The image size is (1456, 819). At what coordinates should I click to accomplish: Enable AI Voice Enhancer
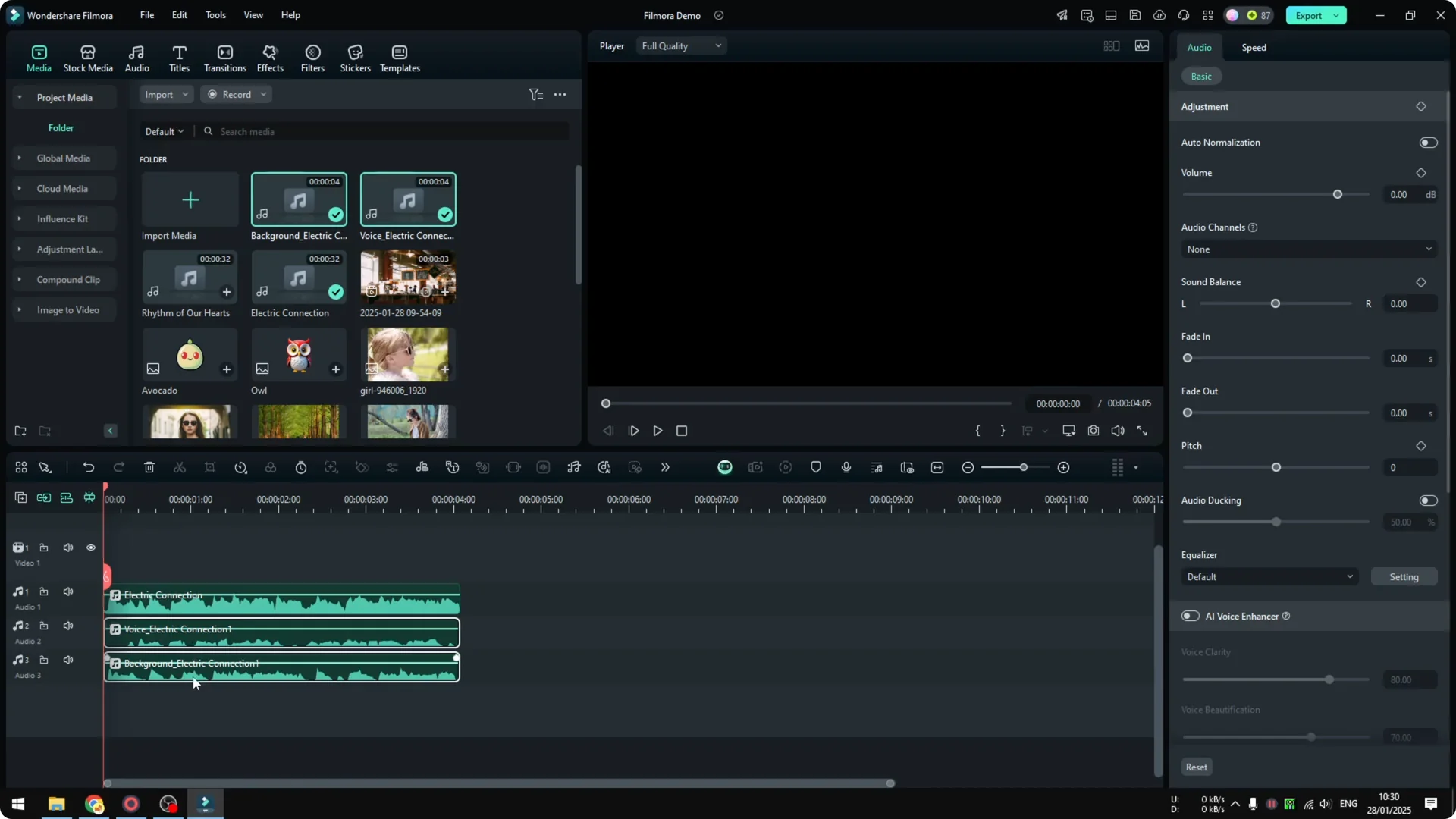[1189, 616]
